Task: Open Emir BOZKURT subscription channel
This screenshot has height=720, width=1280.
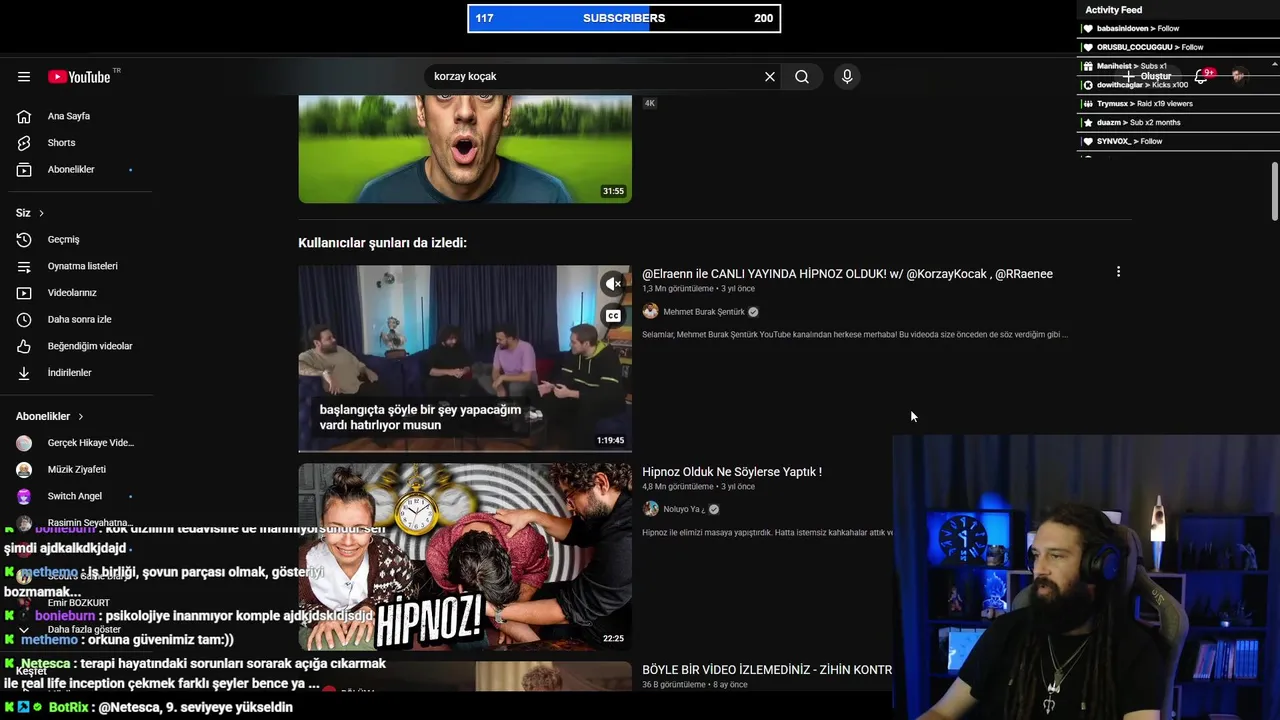Action: click(x=77, y=603)
